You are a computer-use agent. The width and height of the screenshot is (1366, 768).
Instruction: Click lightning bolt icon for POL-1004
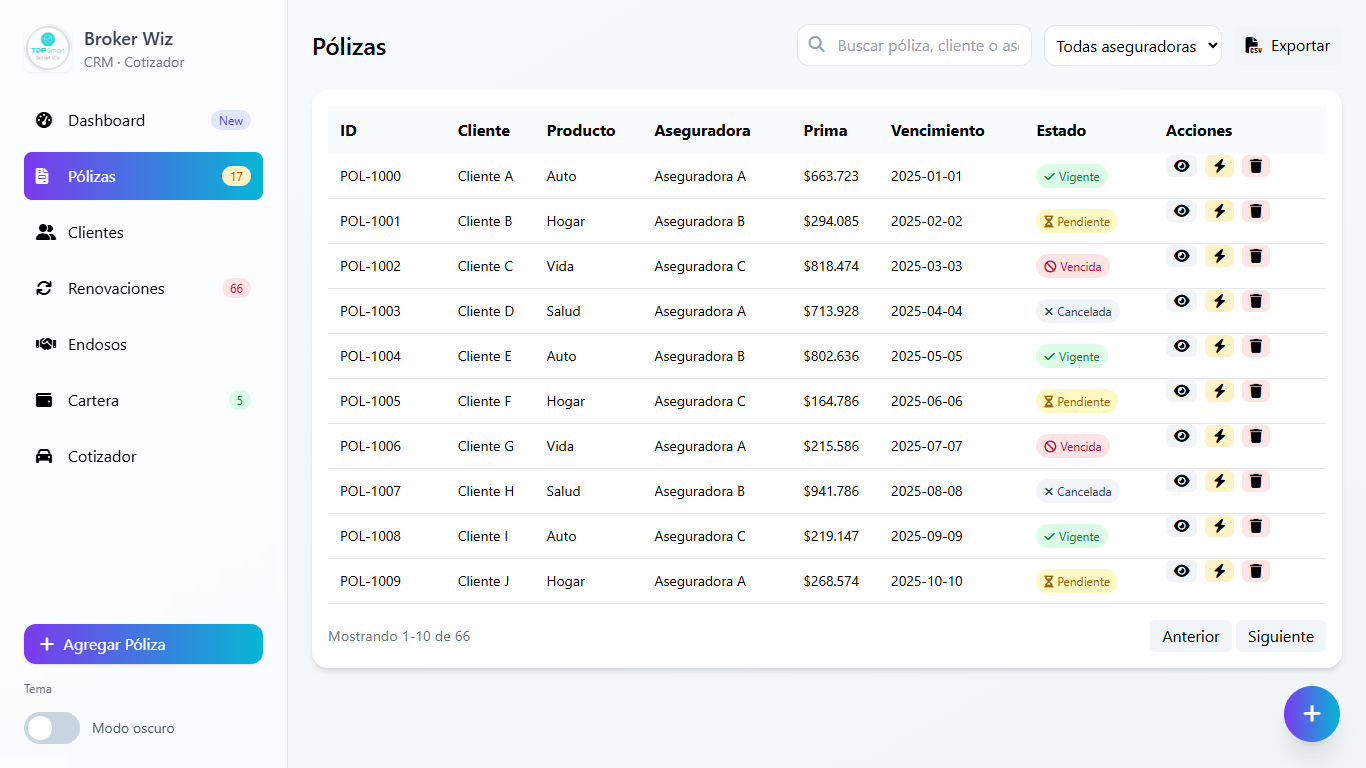coord(1219,346)
